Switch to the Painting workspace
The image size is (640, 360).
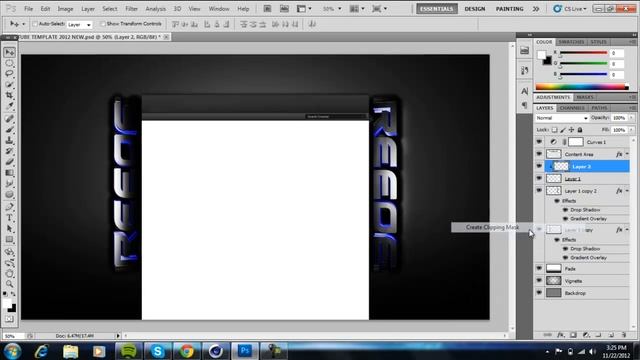pos(509,9)
